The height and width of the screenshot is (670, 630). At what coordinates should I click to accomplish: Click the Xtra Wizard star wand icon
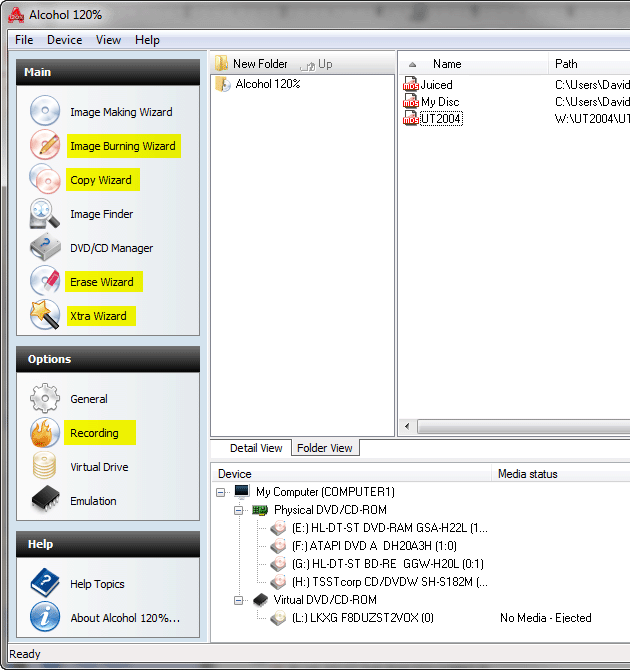click(45, 315)
